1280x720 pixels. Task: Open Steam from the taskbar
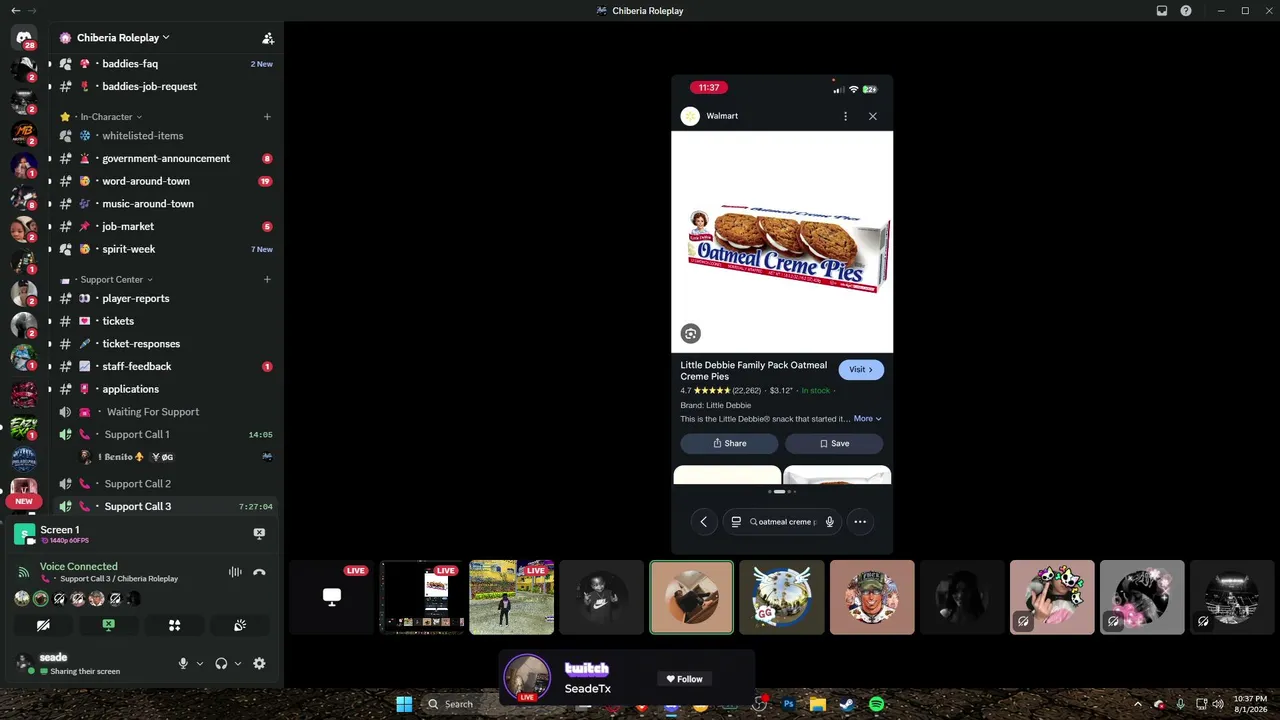pyautogui.click(x=847, y=704)
